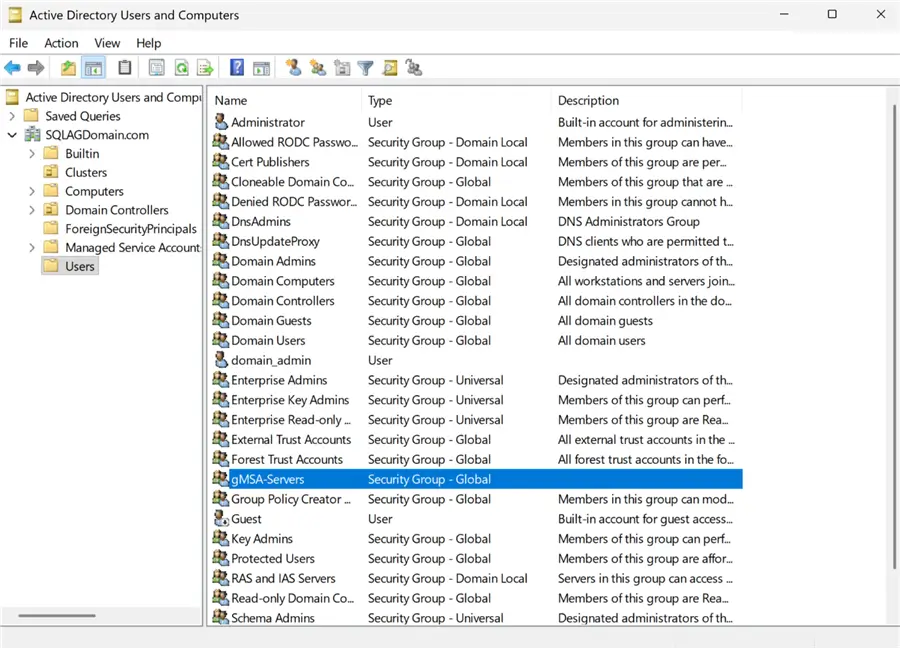This screenshot has height=648, width=900.
Task: Click the Saved Queries folder icon
Action: (31, 116)
